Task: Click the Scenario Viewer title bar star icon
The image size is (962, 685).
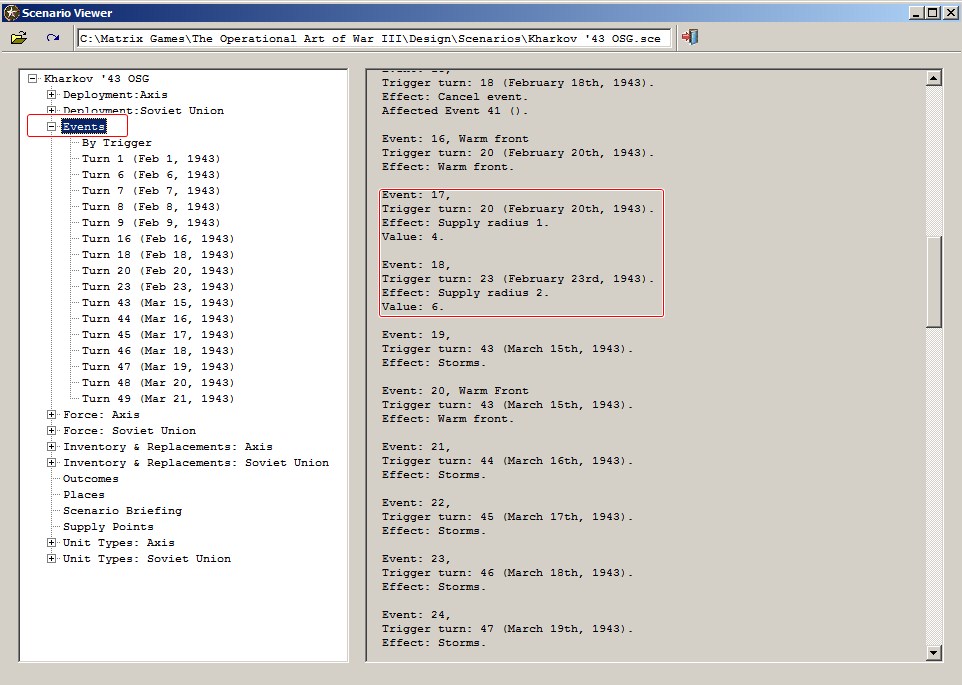Action: point(11,12)
